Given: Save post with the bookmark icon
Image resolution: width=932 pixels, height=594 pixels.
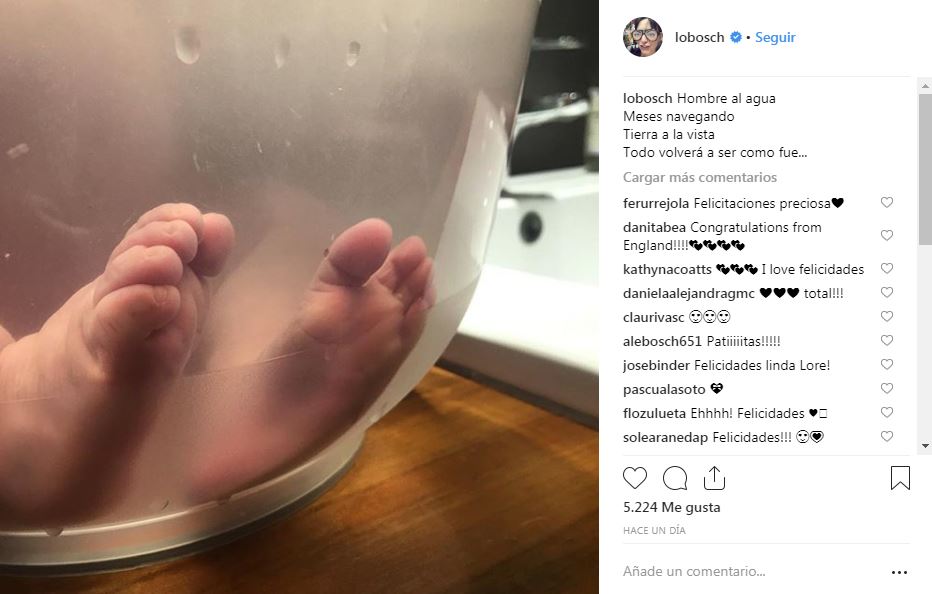Looking at the screenshot, I should (x=900, y=478).
